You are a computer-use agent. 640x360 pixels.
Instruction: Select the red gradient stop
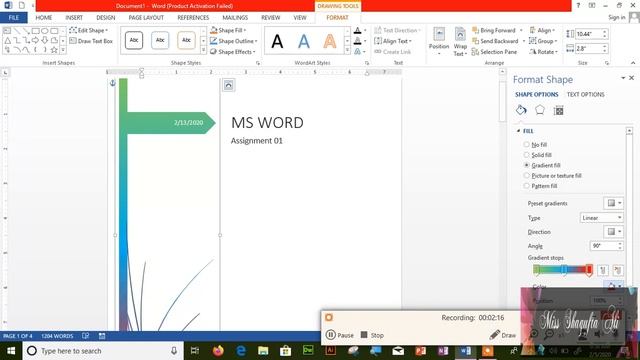tap(589, 270)
